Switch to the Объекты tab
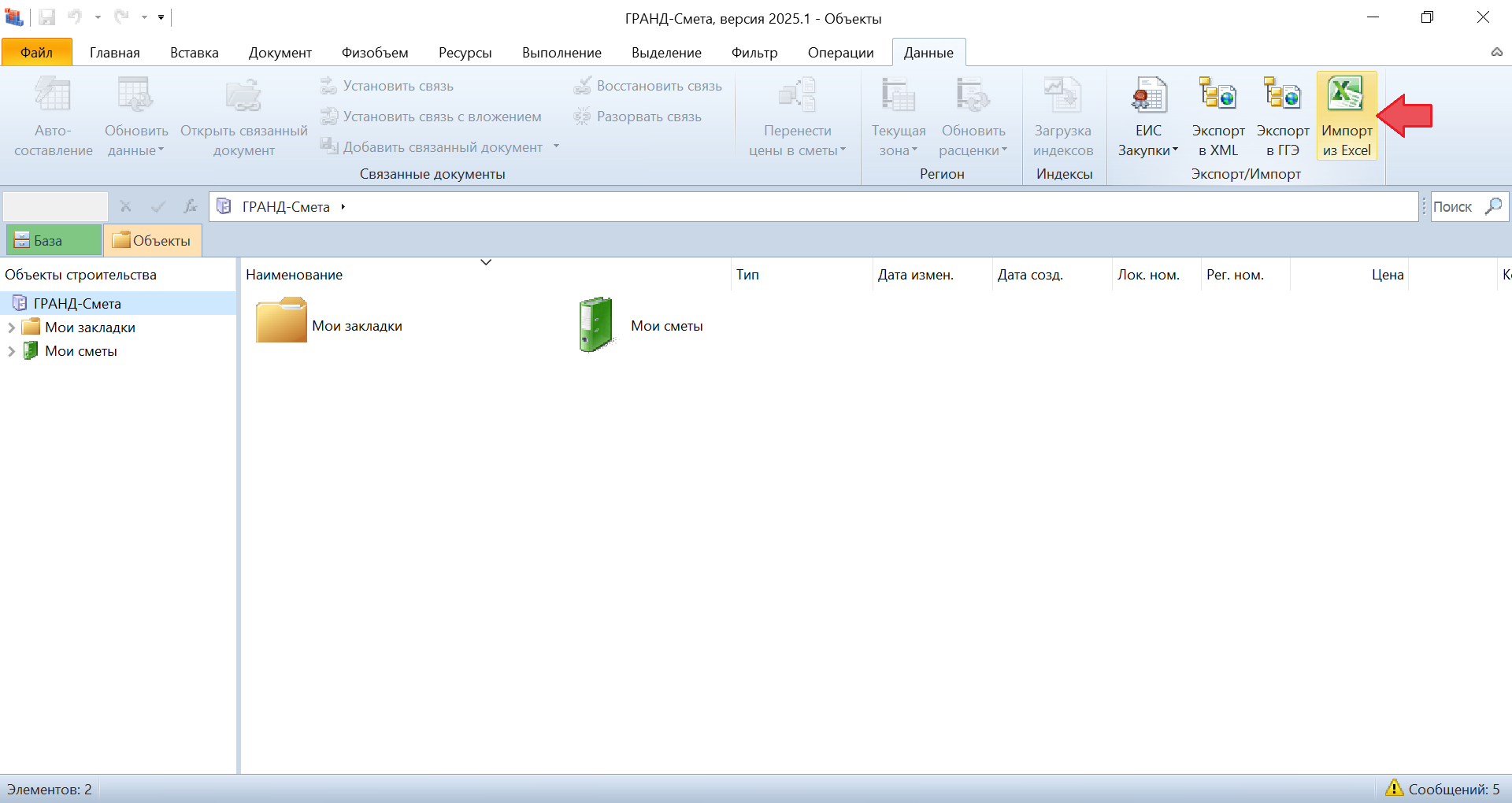Viewport: 1512px width, 803px height. (153, 240)
